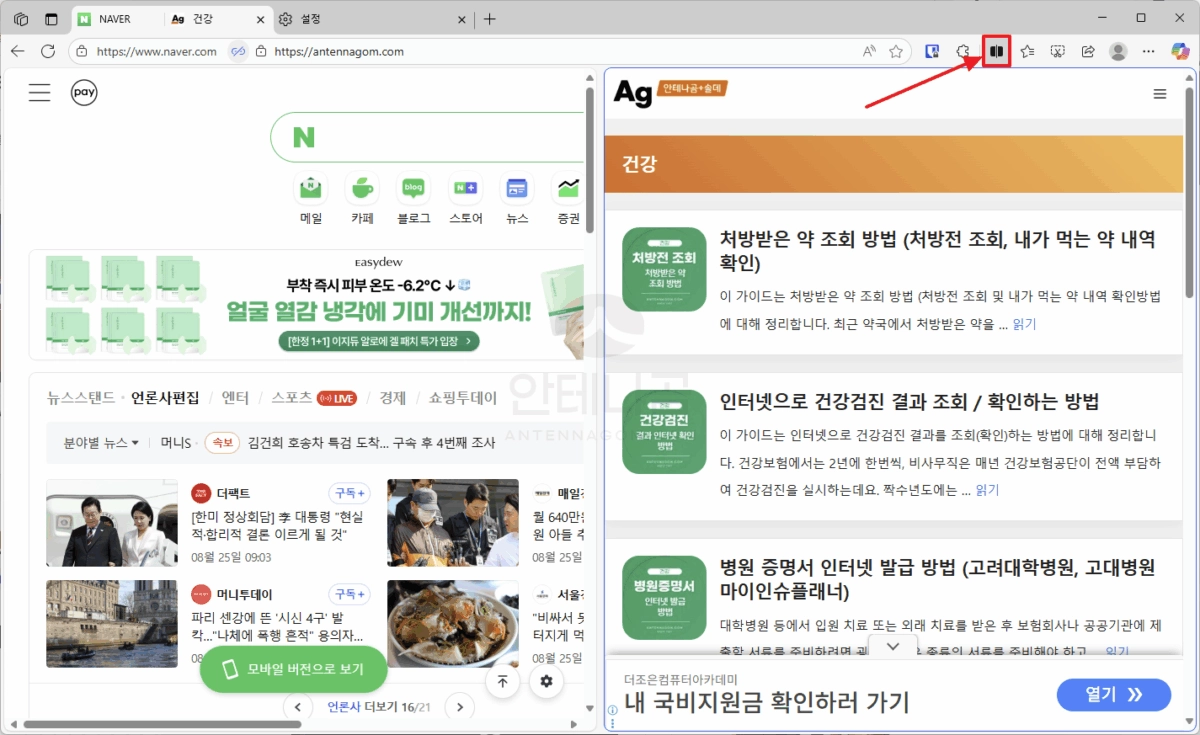The image size is (1200, 735).
Task: Open Settings and more ellipsis menu
Action: point(1148,51)
